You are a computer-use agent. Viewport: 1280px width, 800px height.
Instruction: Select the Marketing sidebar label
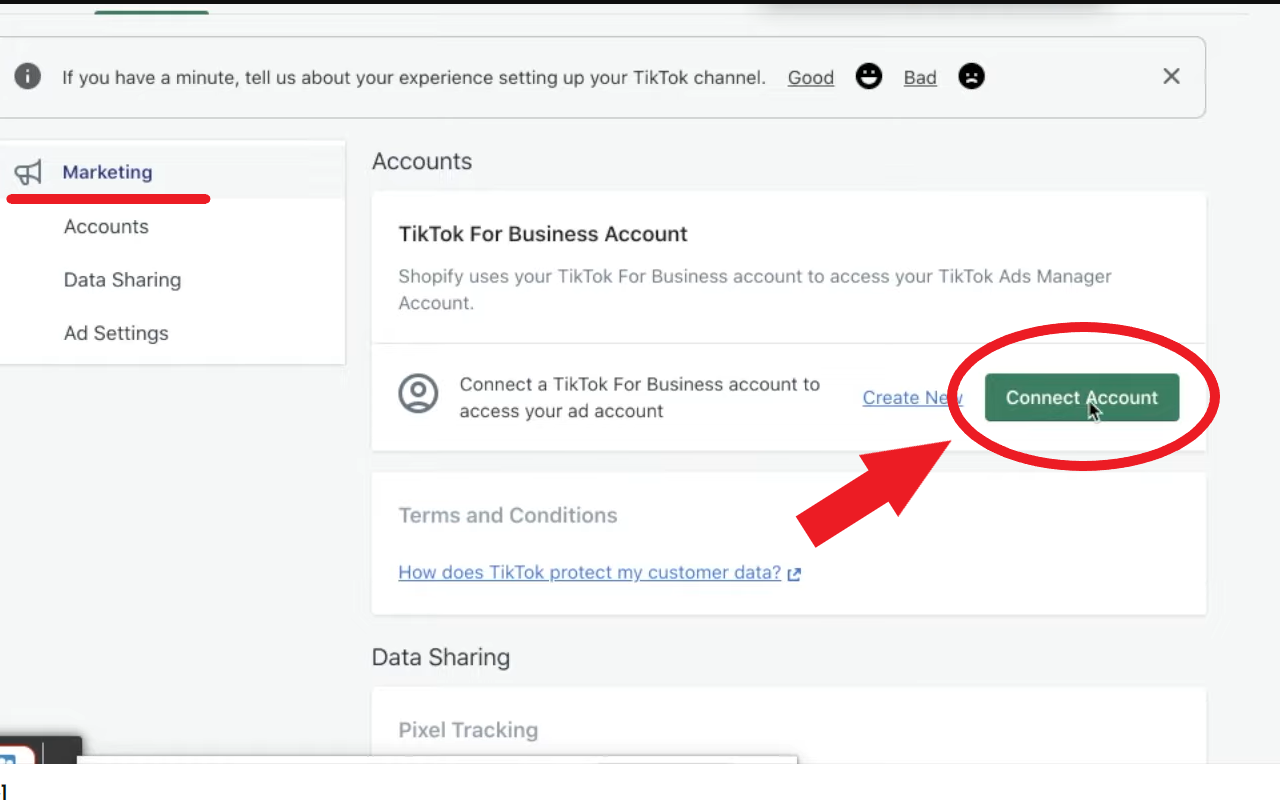coord(107,172)
